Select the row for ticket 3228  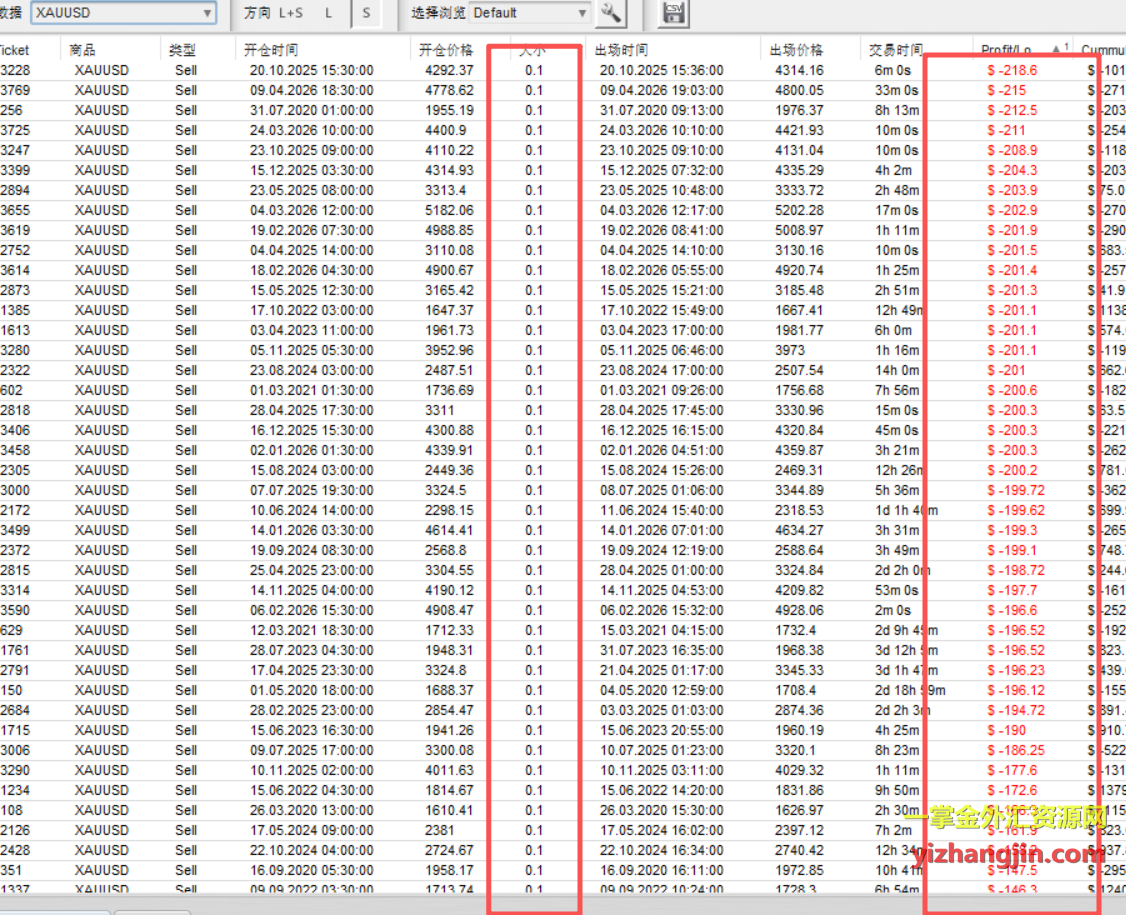[x=15, y=71]
